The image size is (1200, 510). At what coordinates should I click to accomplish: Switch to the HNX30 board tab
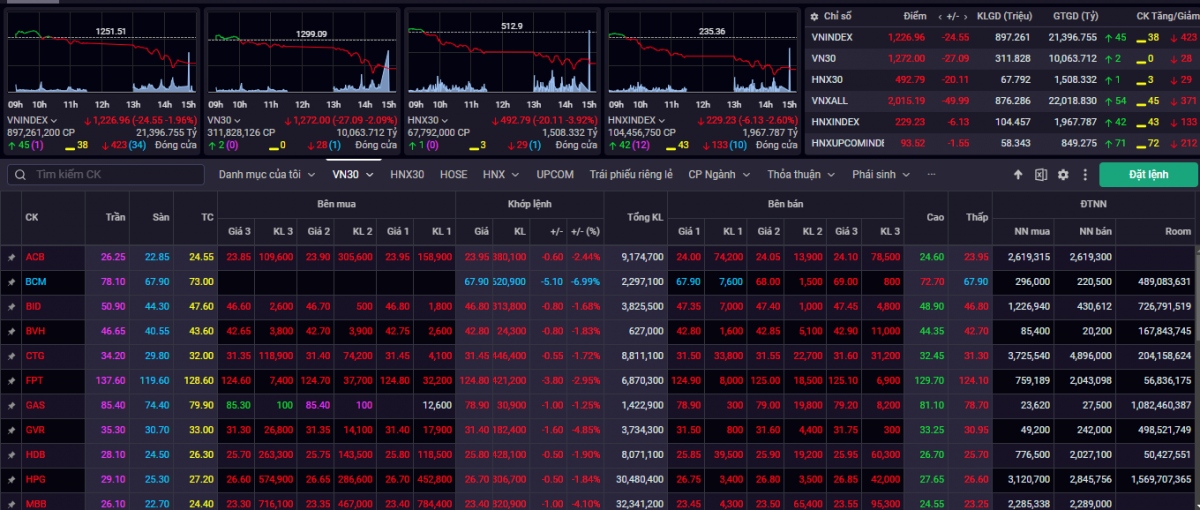[x=407, y=174]
